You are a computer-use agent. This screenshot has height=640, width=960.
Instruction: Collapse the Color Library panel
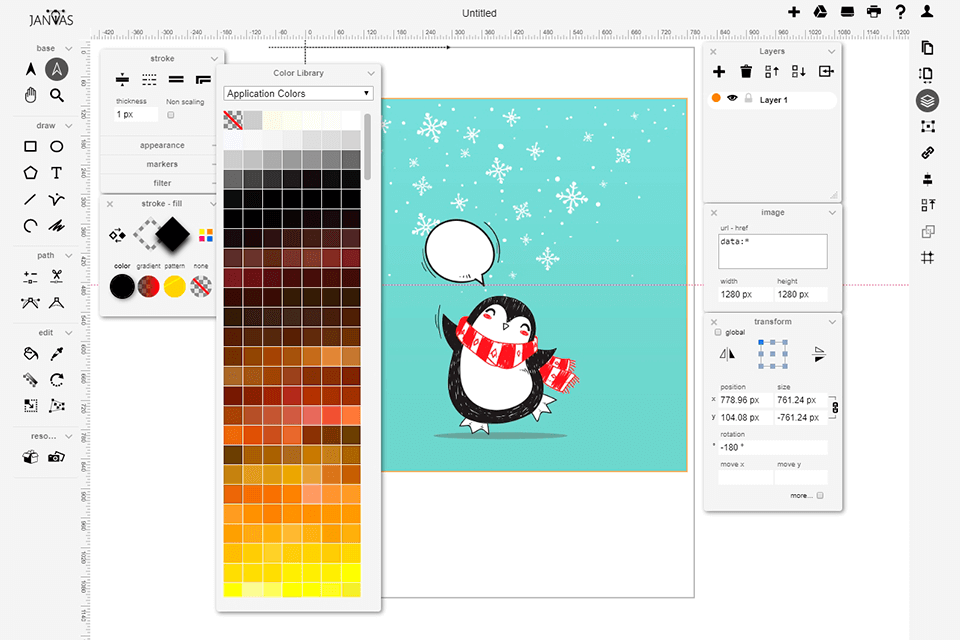370,73
